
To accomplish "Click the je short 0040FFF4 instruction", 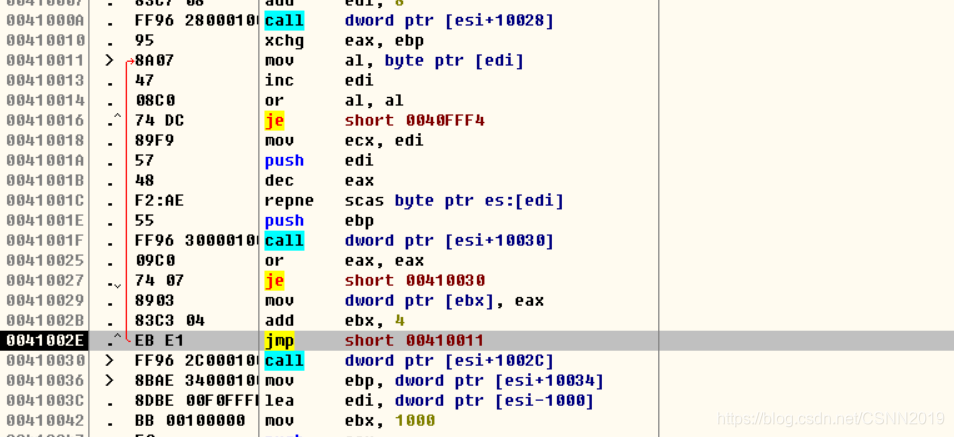I will click(x=375, y=121).
